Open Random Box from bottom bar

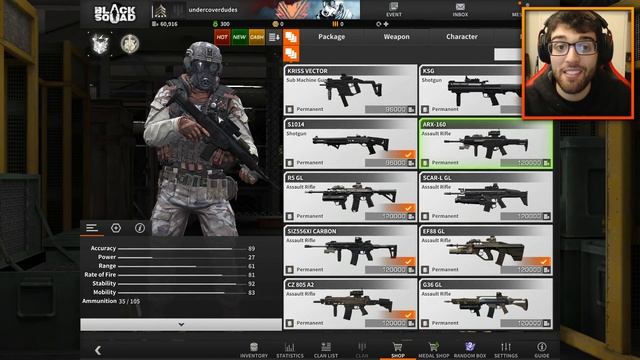(470, 350)
